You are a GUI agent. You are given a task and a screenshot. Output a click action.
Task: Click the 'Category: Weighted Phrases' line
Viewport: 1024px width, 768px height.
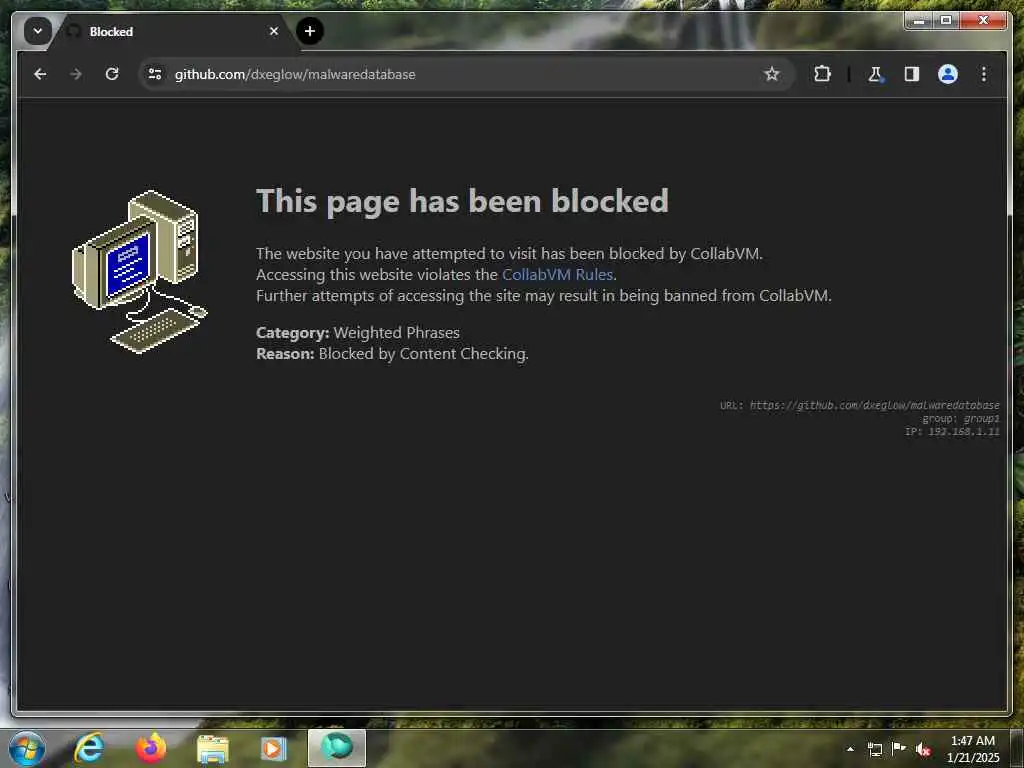pos(358,332)
